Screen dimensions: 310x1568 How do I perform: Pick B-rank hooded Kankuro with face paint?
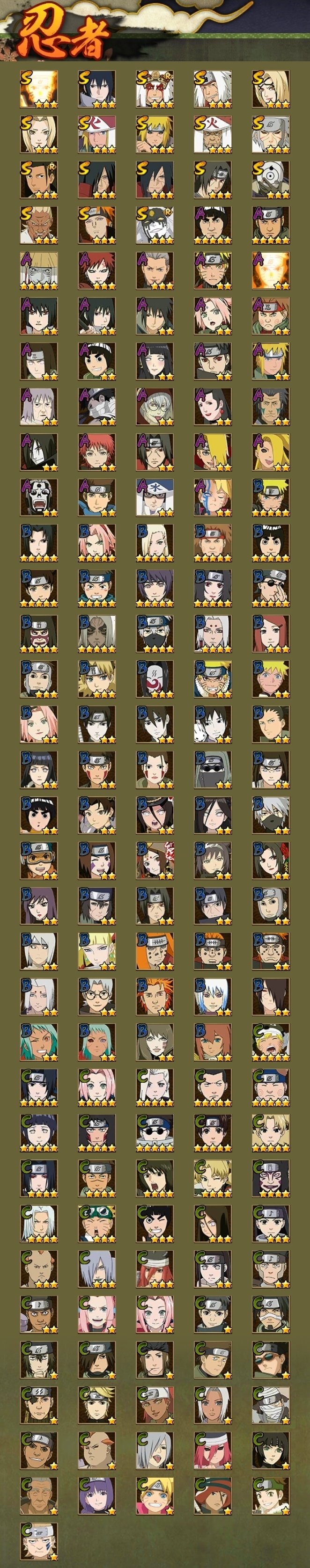click(x=39, y=634)
